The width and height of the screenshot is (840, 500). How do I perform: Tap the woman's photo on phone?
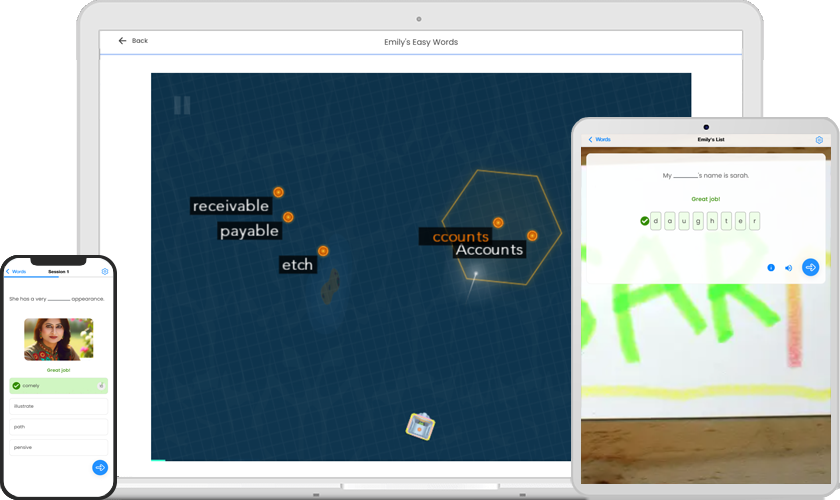[58, 339]
